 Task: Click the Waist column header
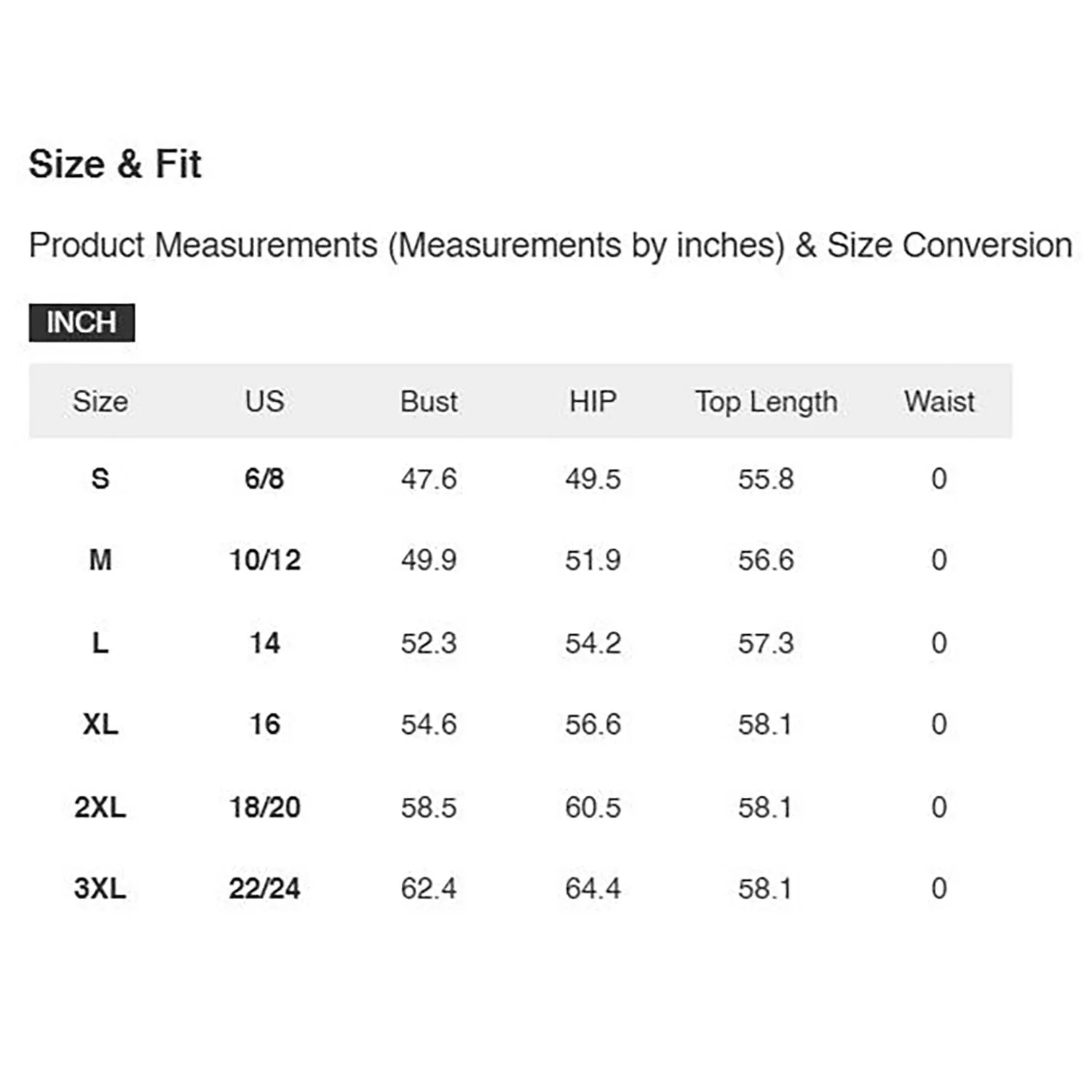[939, 402]
